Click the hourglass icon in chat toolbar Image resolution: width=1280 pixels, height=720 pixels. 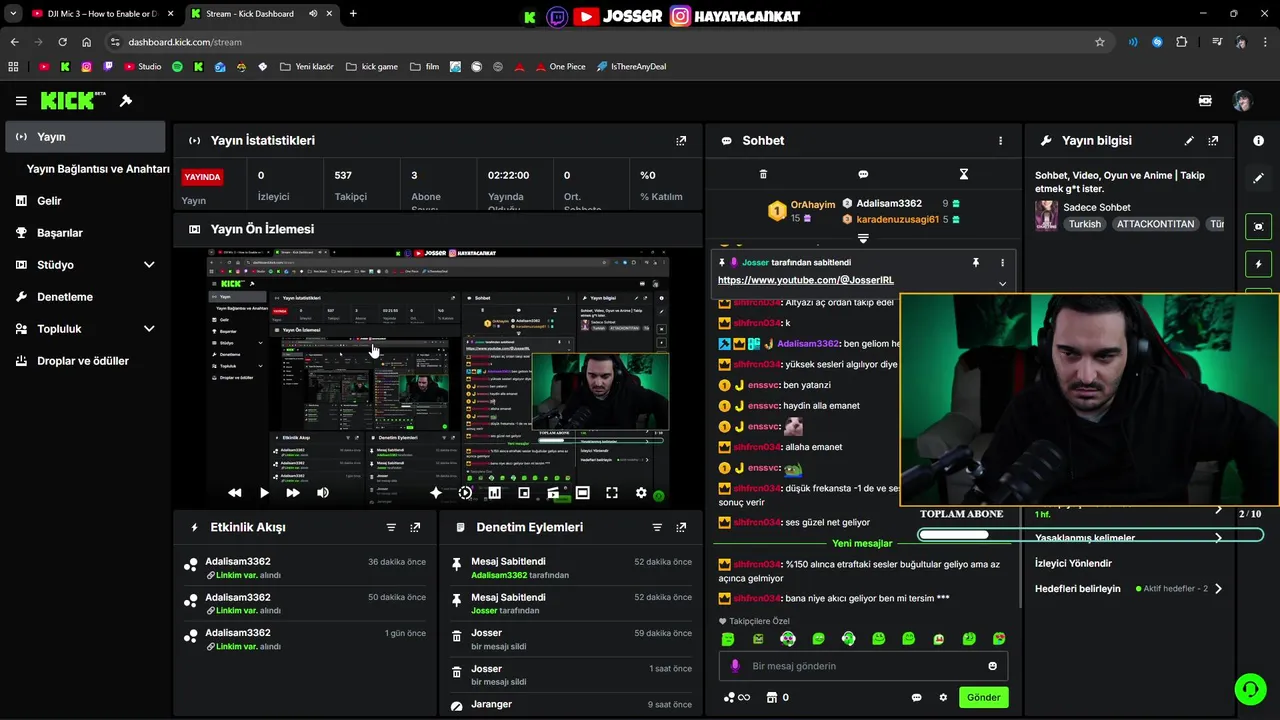(x=964, y=174)
